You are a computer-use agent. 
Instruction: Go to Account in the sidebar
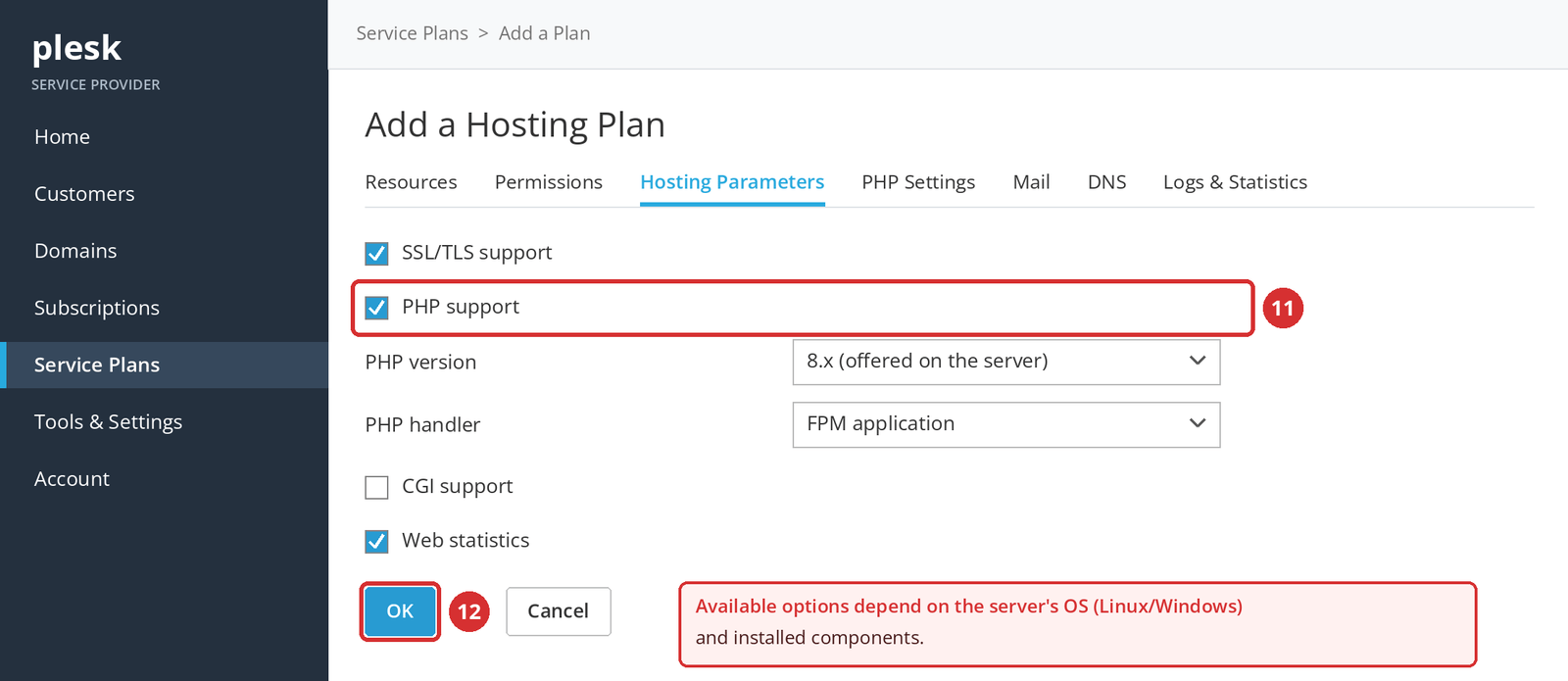[x=72, y=479]
